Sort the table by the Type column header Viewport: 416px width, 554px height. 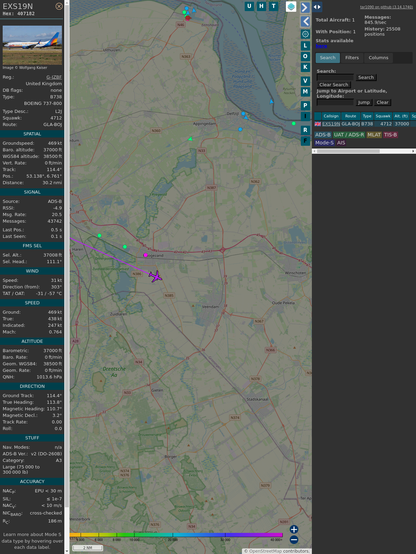coord(367,116)
